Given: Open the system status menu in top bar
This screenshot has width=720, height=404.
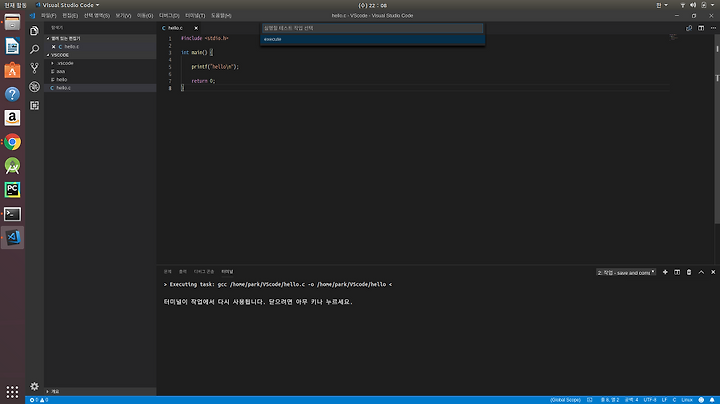Looking at the screenshot, I should coord(697,5).
